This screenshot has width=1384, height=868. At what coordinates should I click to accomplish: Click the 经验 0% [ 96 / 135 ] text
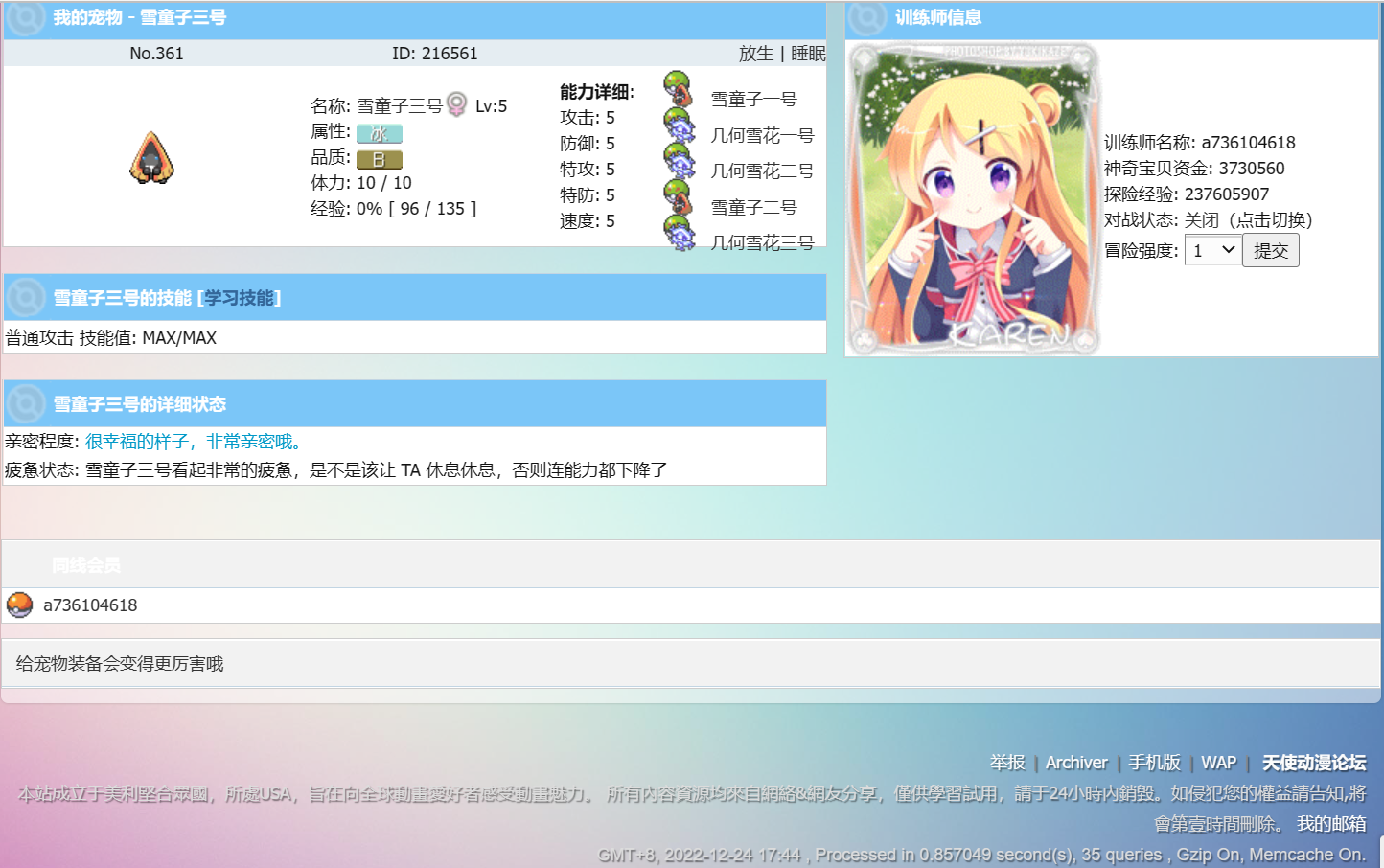tap(394, 208)
